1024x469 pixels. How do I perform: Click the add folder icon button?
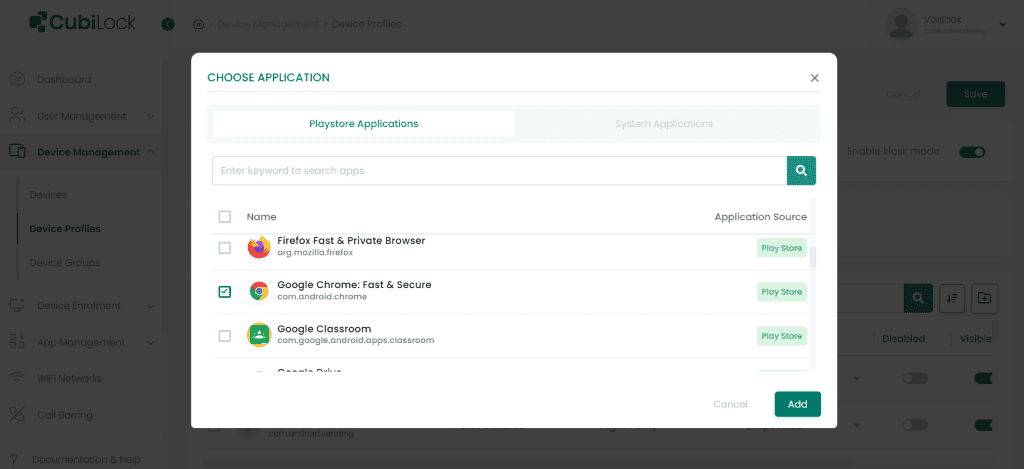pos(984,298)
